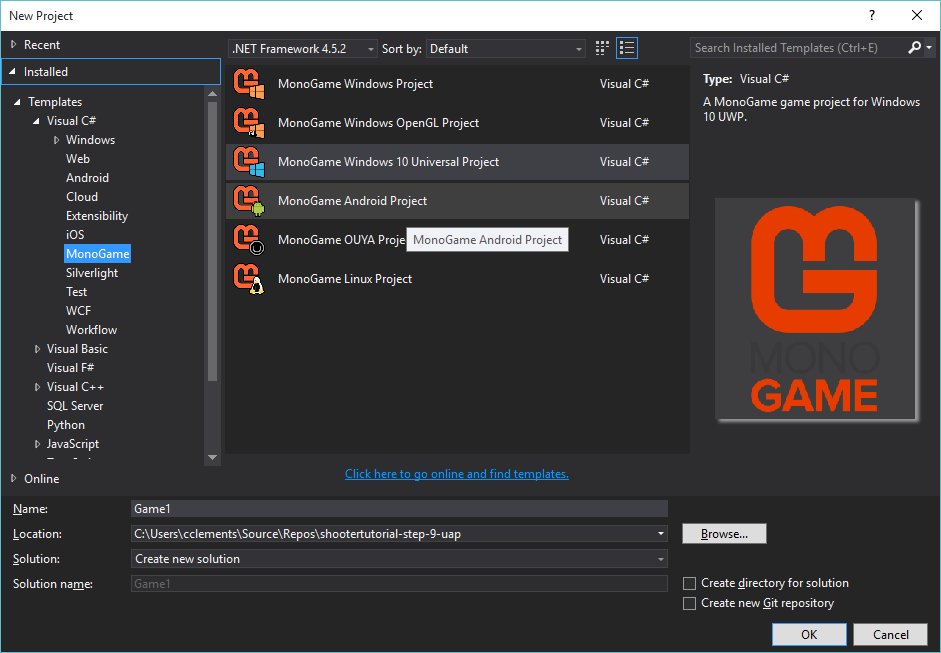Select the Visual F# category
The width and height of the screenshot is (941, 653).
tap(70, 367)
